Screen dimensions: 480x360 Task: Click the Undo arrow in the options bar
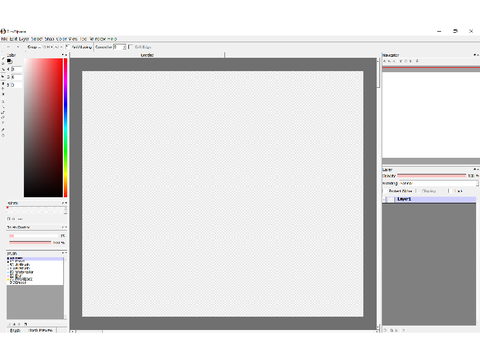[x=8, y=47]
